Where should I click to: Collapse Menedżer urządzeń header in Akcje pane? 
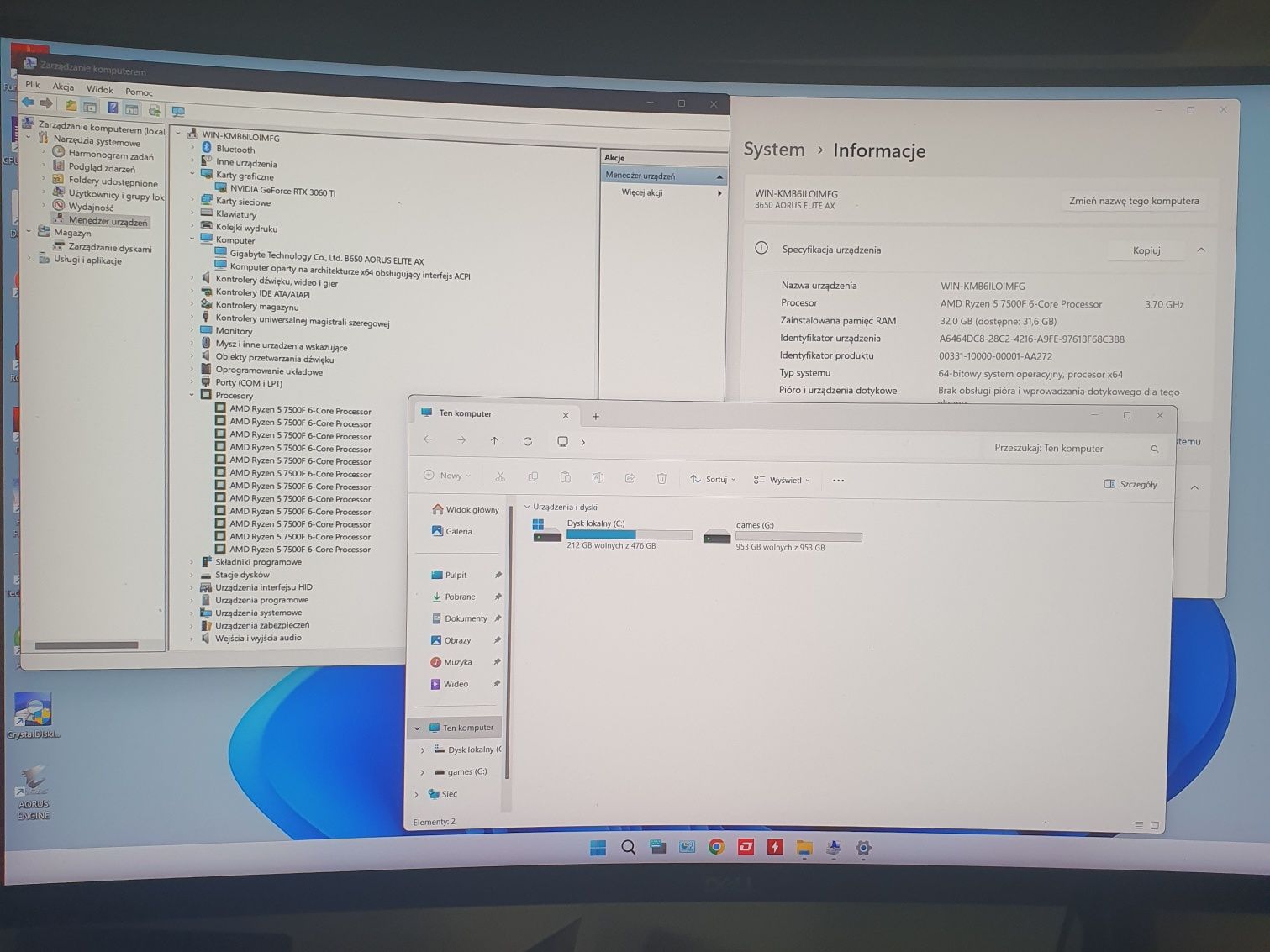click(719, 177)
